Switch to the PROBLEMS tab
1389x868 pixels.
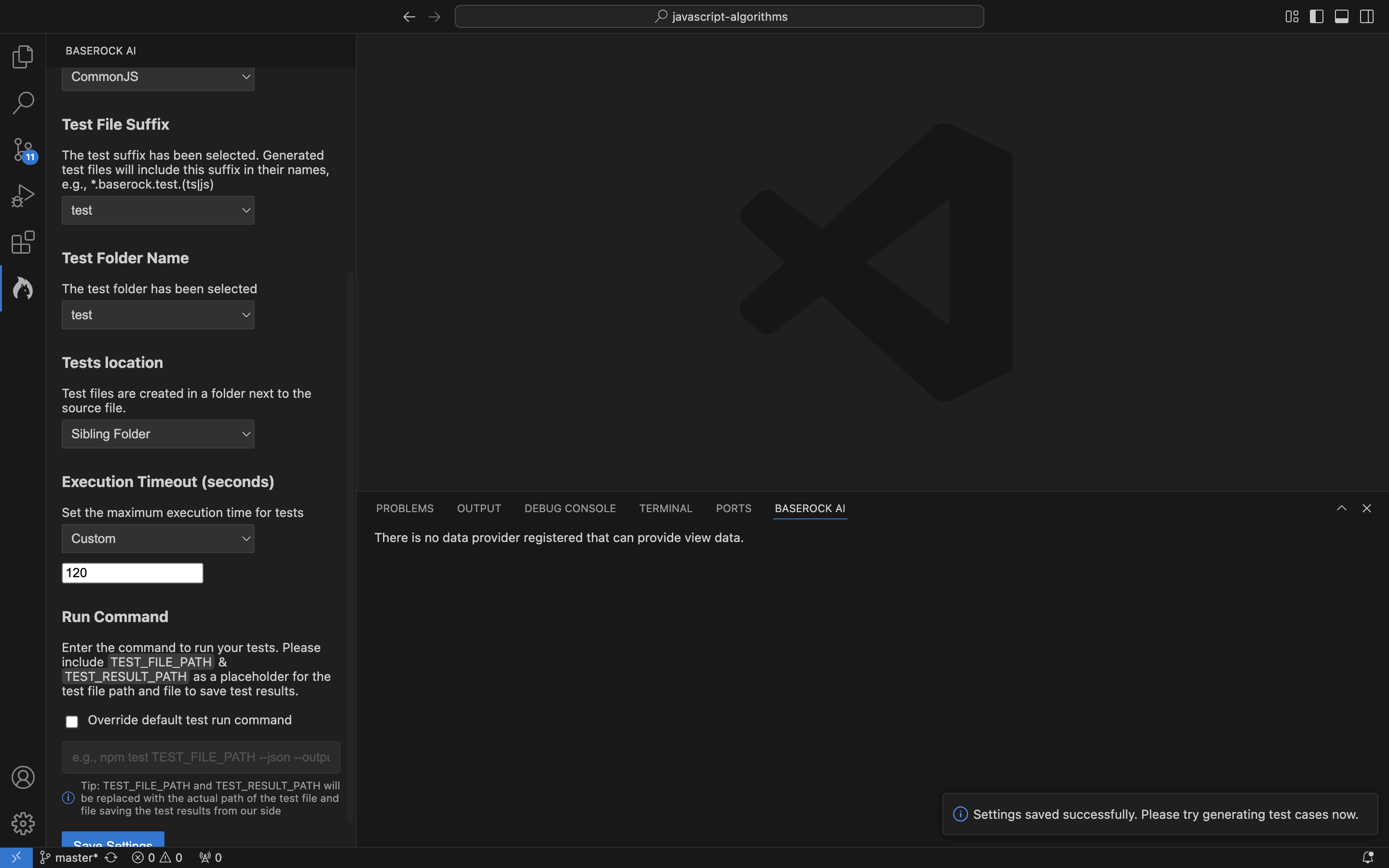[x=405, y=509]
